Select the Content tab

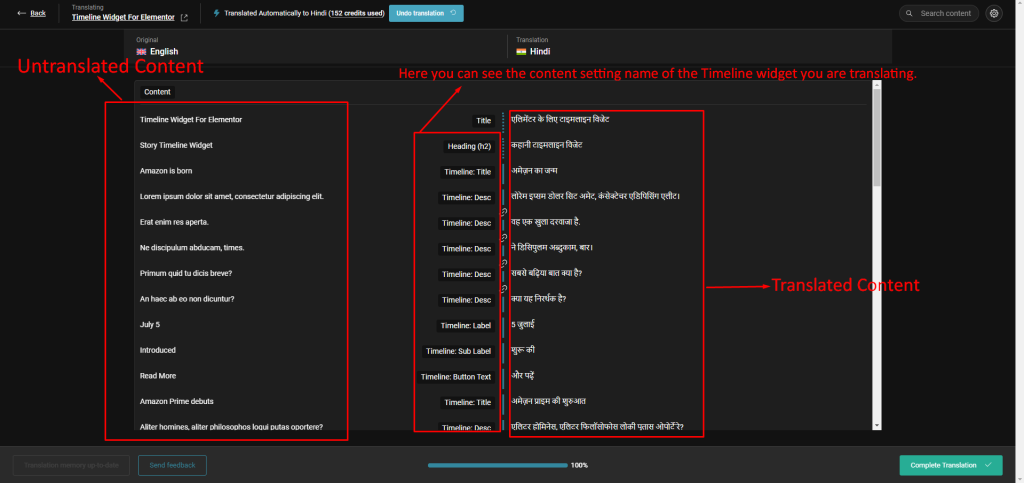coord(157,92)
